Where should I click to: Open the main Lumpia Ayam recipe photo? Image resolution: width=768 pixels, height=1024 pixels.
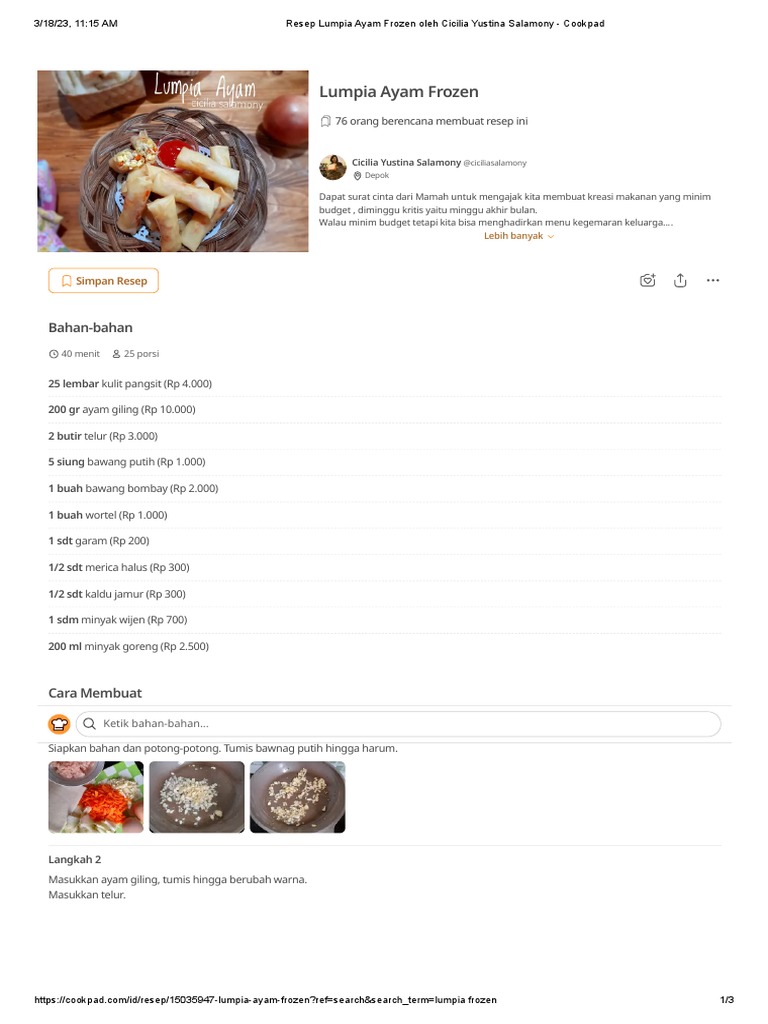(x=173, y=161)
